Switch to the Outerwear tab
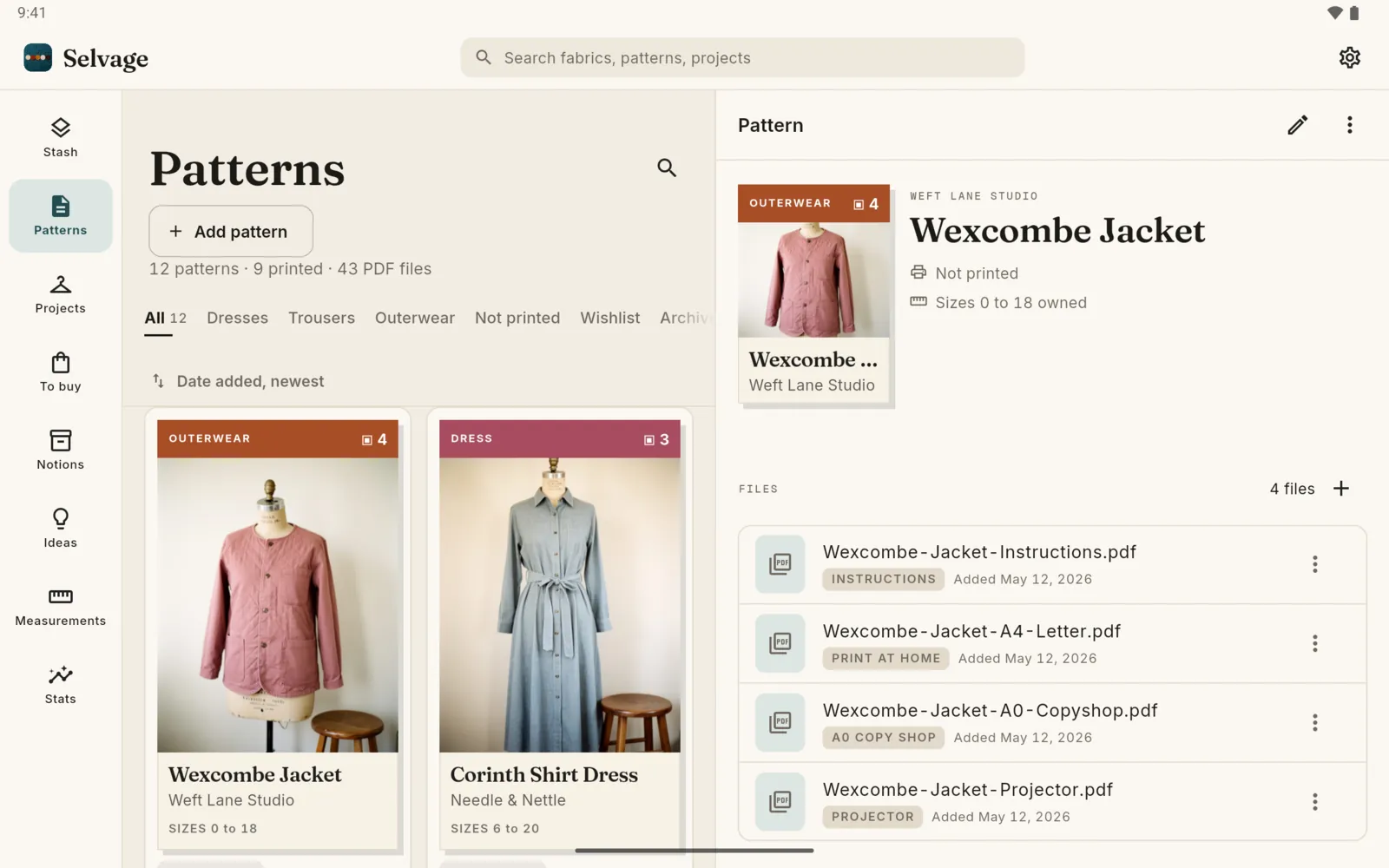Screen dimensions: 1389x868 [x=415, y=318]
